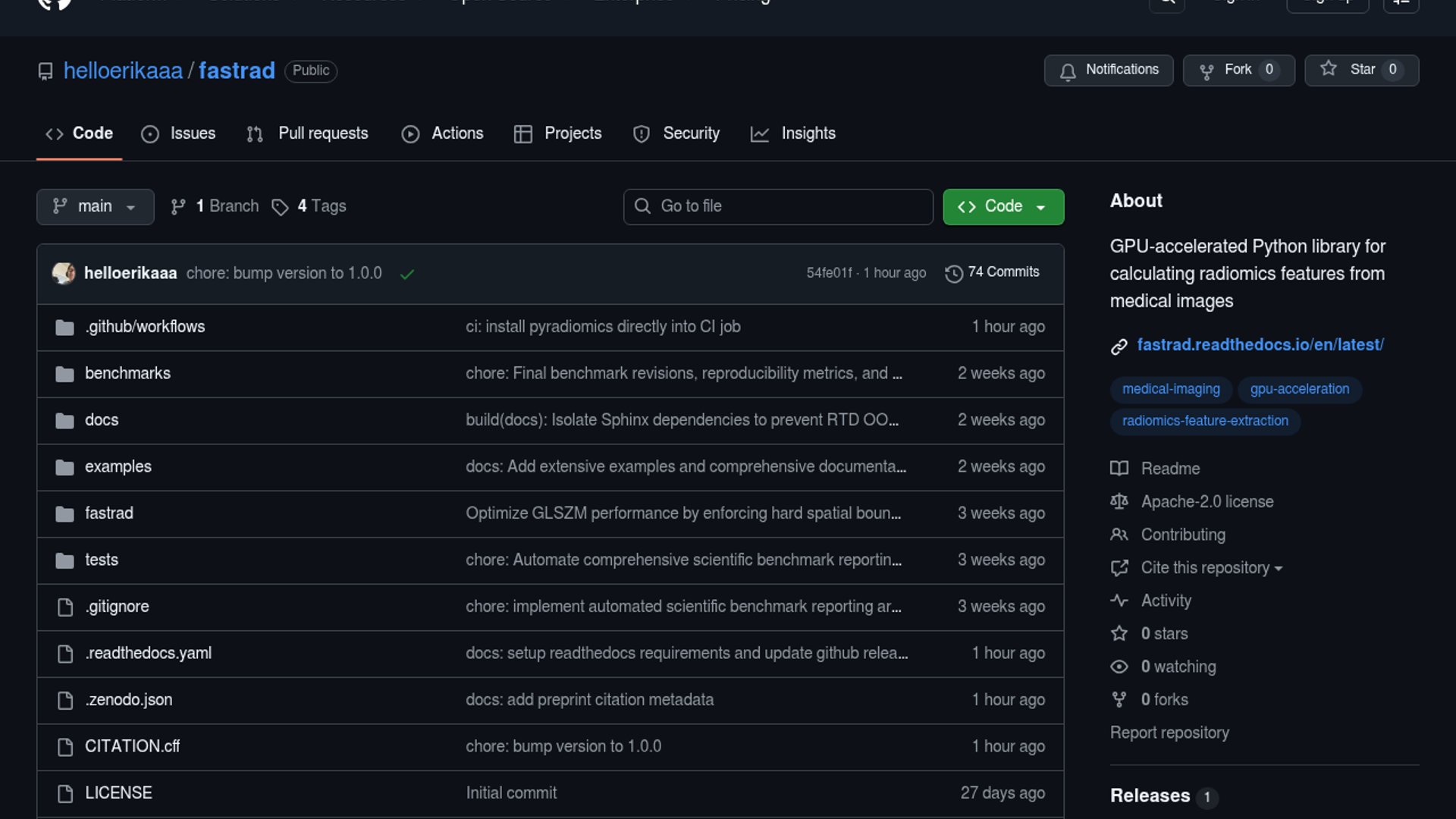
Task: Open the Insights tab
Action: (x=793, y=133)
